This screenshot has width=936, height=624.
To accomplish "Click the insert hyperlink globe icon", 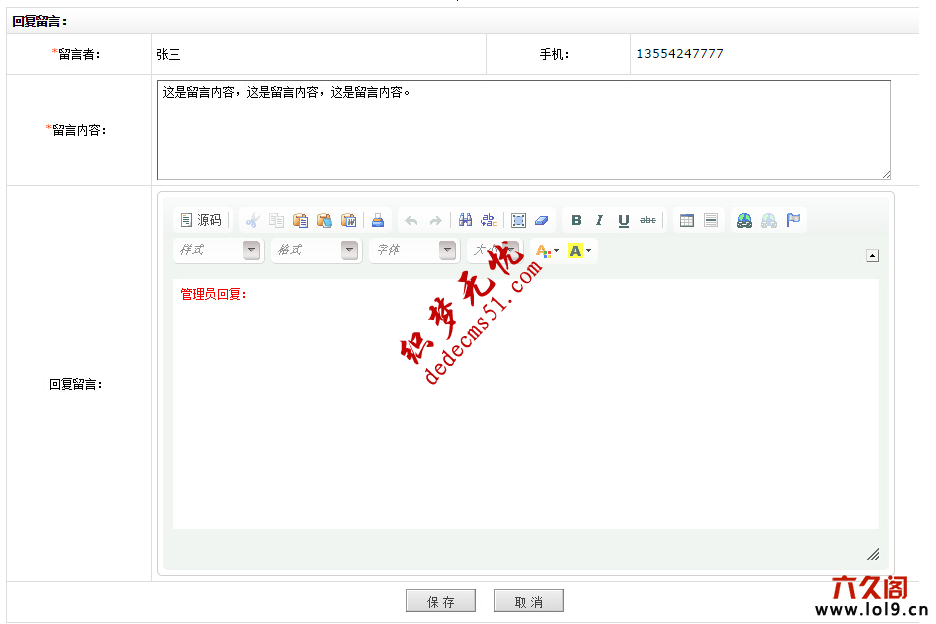I will click(745, 220).
